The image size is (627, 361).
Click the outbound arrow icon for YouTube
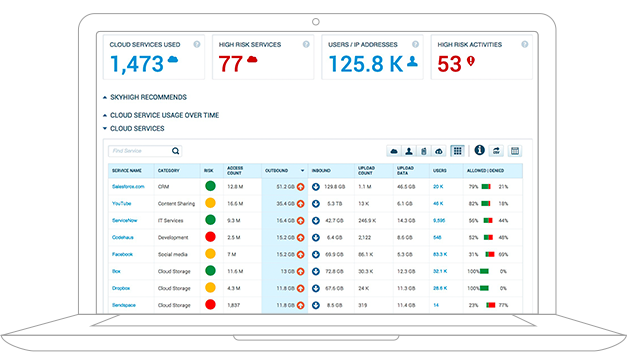(301, 203)
